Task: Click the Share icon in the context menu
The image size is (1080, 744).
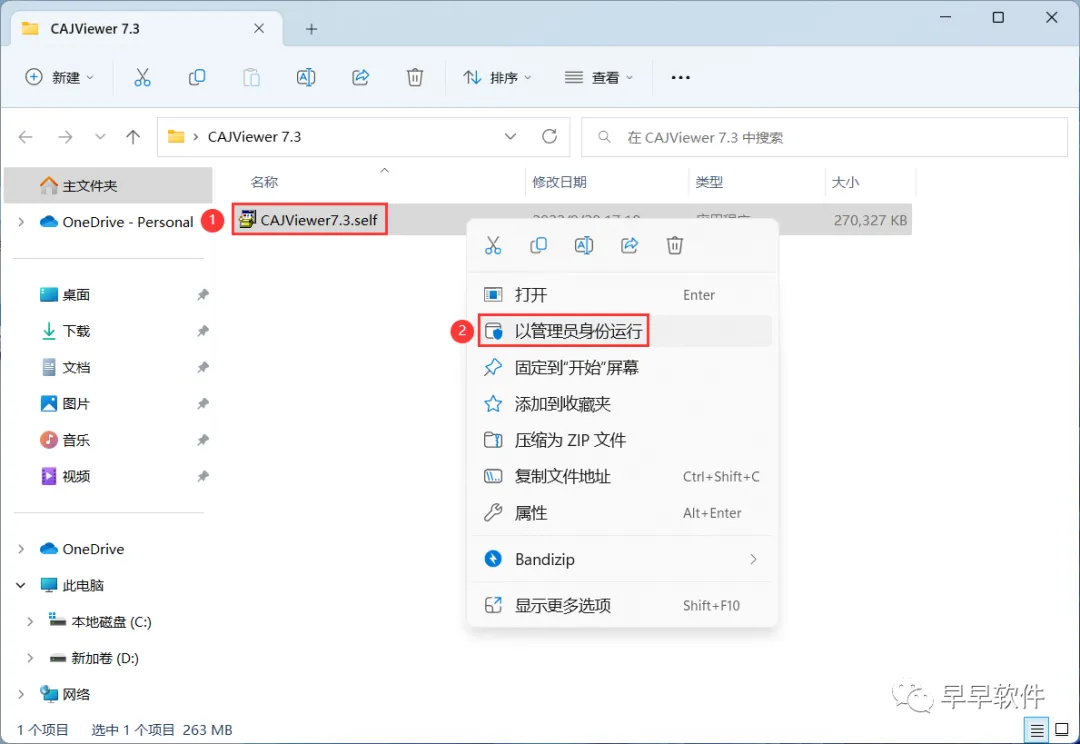Action: tap(630, 245)
